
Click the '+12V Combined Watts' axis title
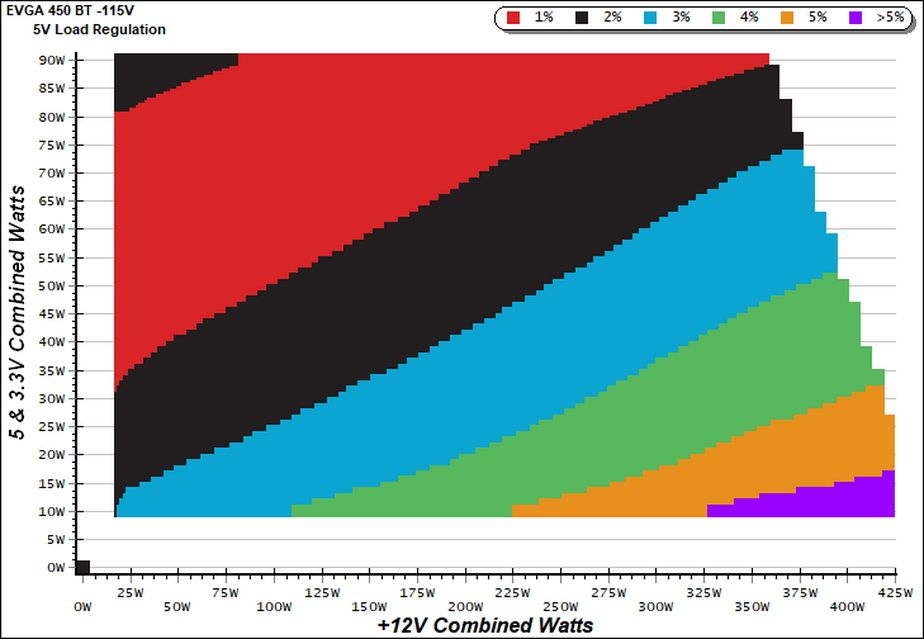point(485,625)
